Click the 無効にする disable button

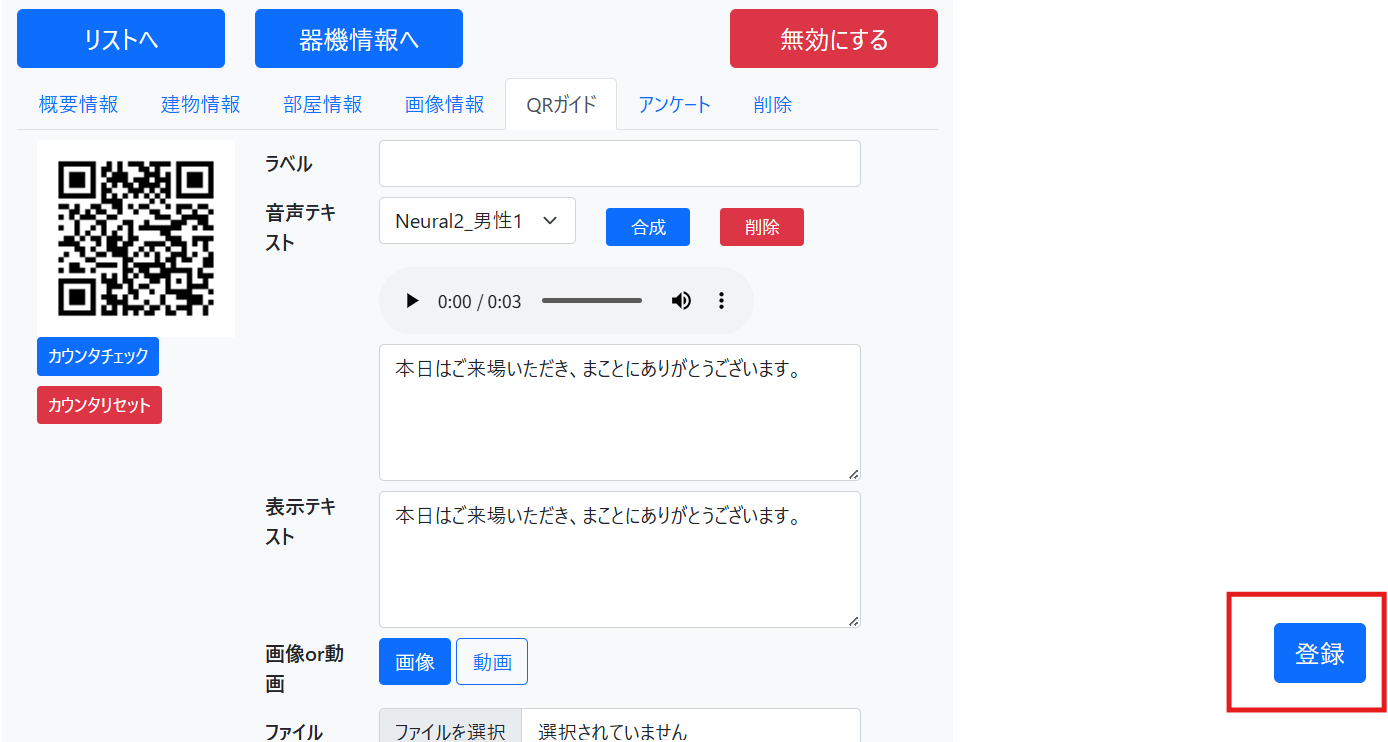833,38
